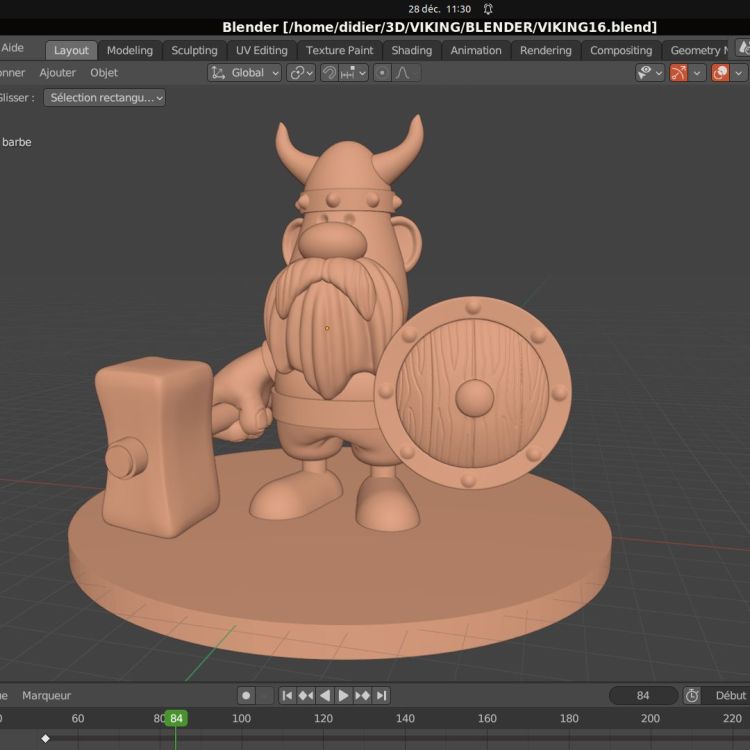Jump to the previous keyframe
The image size is (750, 750).
point(306,695)
